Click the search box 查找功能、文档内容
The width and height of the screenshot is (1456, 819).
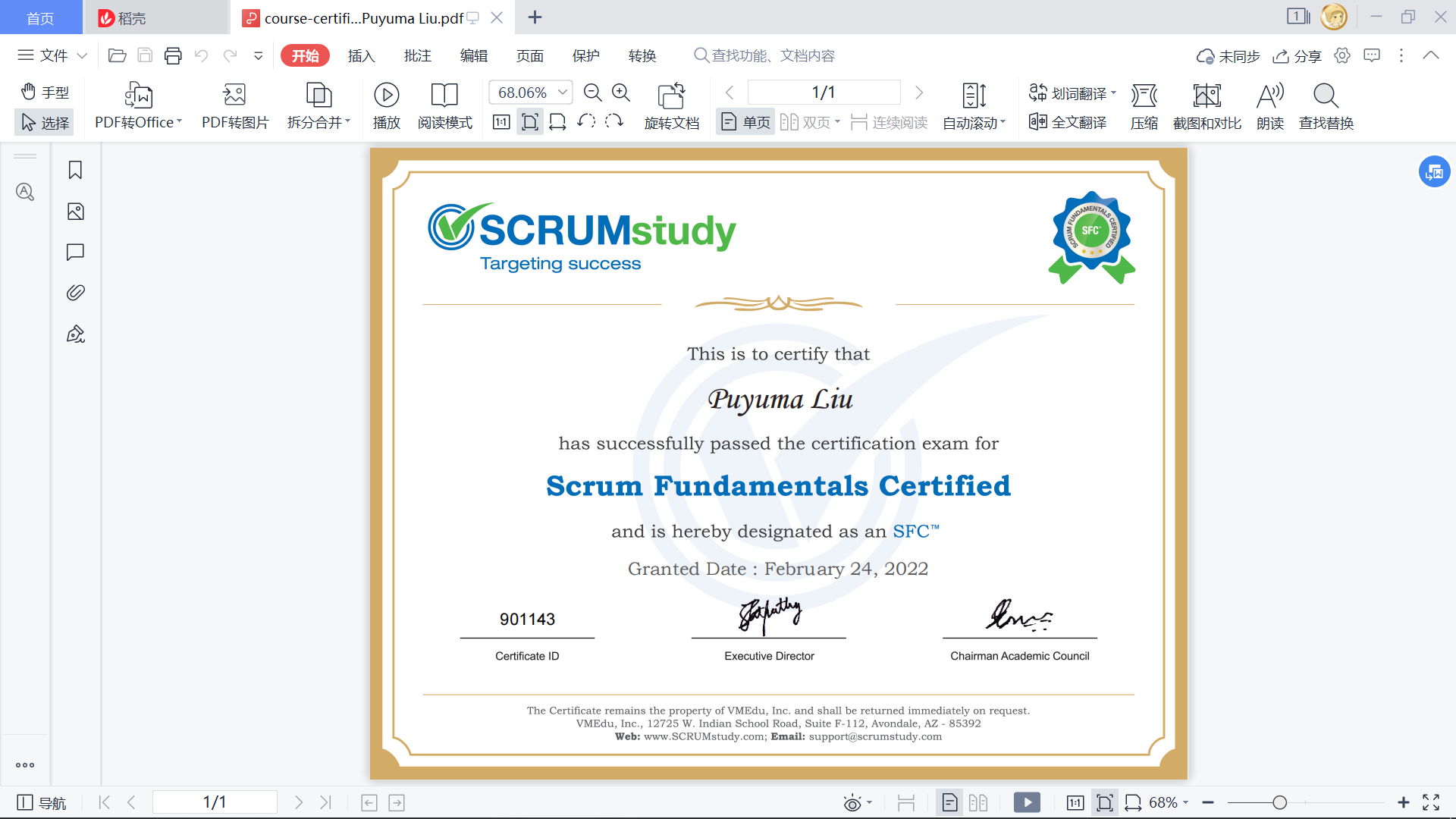coord(764,55)
